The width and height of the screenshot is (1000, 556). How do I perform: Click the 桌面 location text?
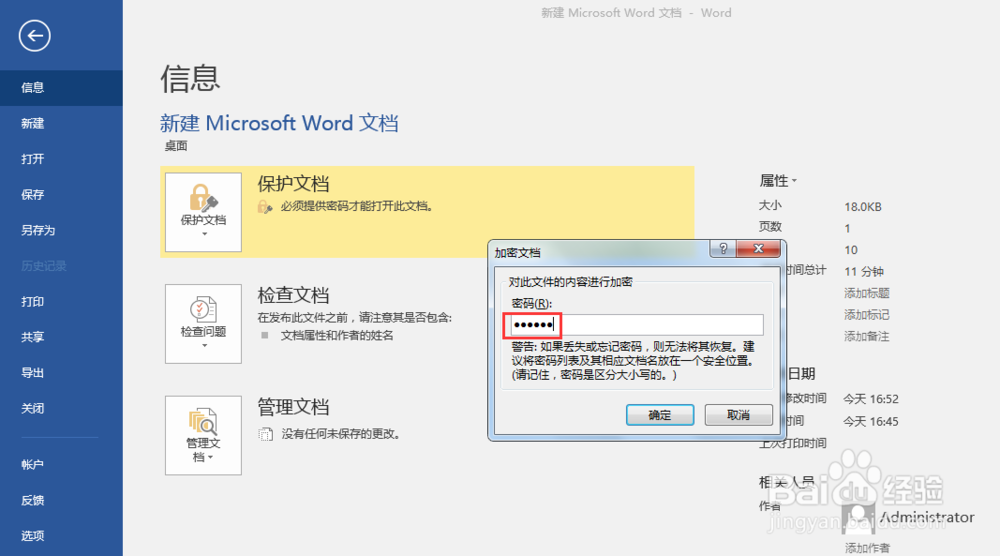176,146
